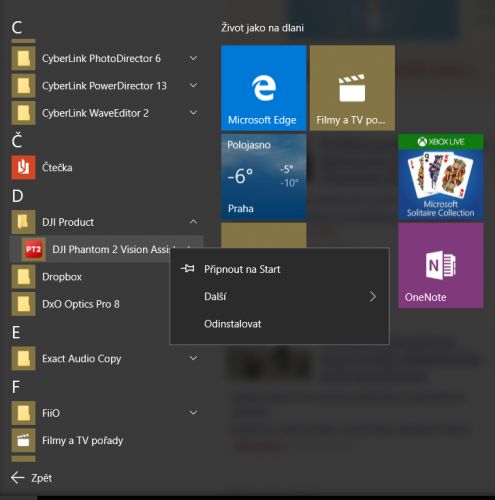Click the Život jako na dlani group title
The width and height of the screenshot is (495, 500).
pyautogui.click(x=262, y=28)
